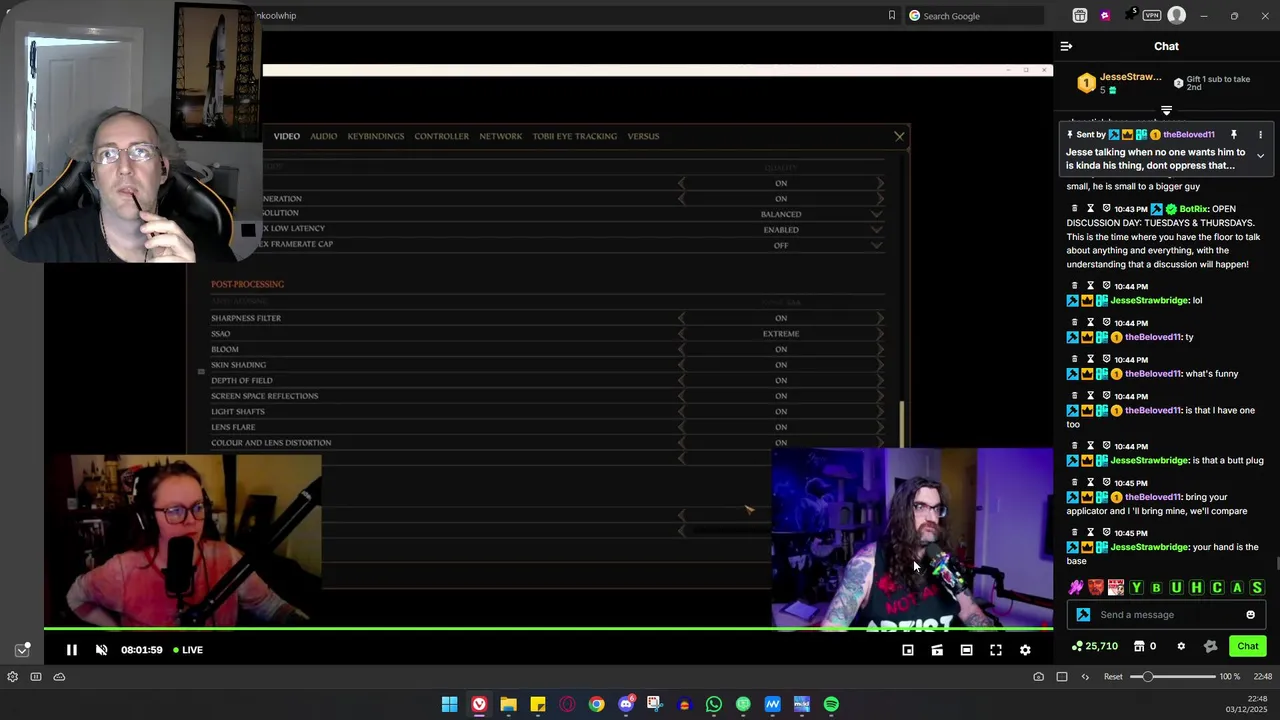Unpin the pinned message pin icon

click(x=1233, y=134)
